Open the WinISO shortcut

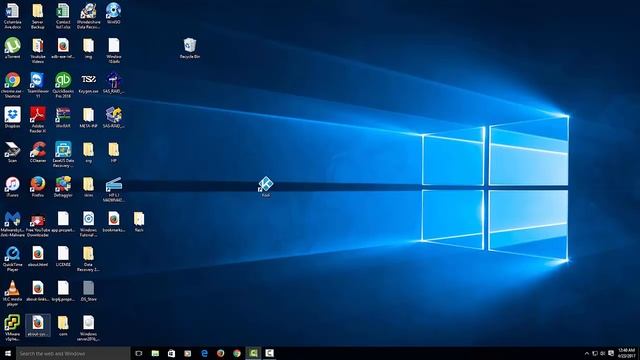coord(113,13)
